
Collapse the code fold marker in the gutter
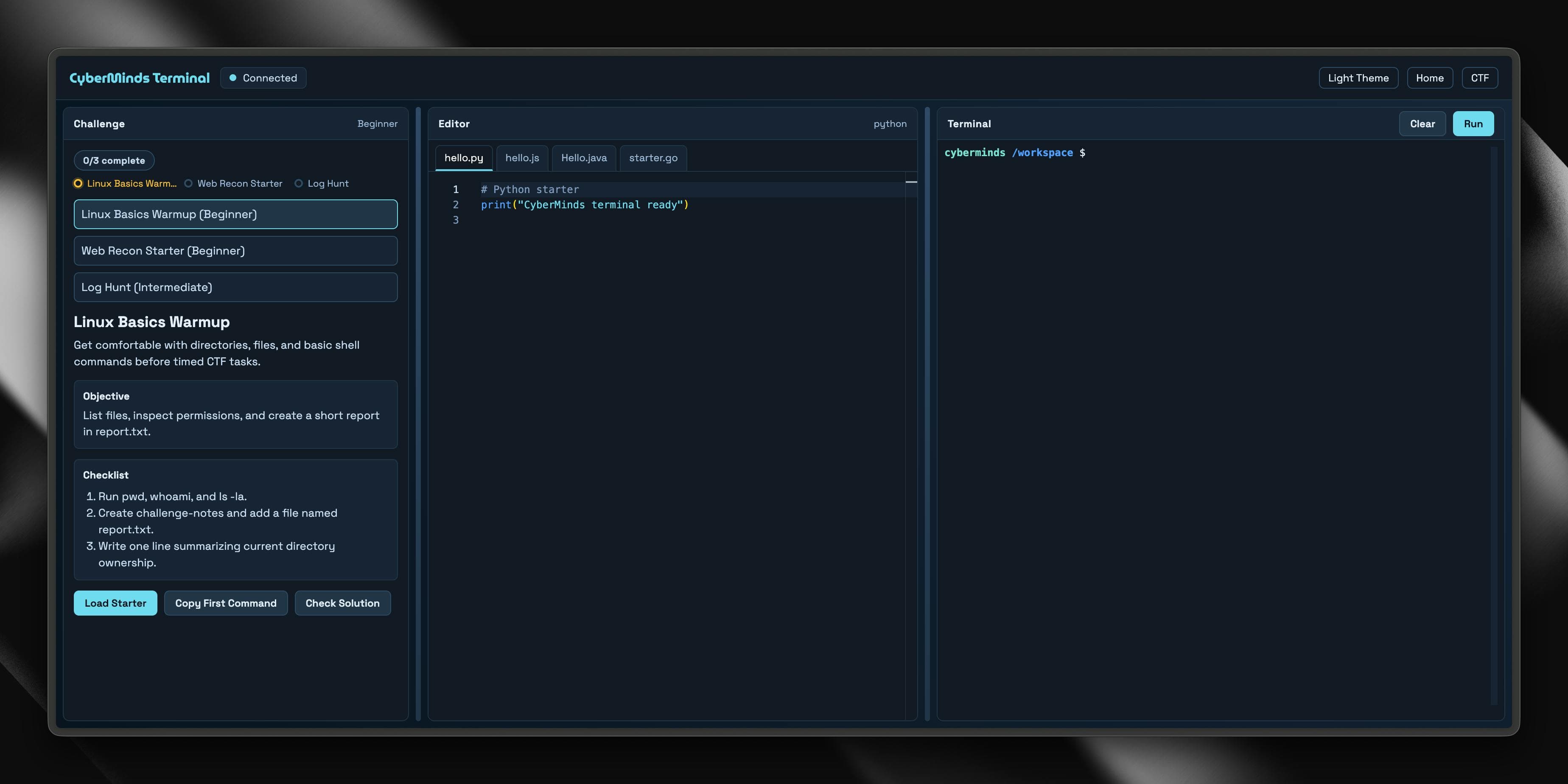[911, 182]
